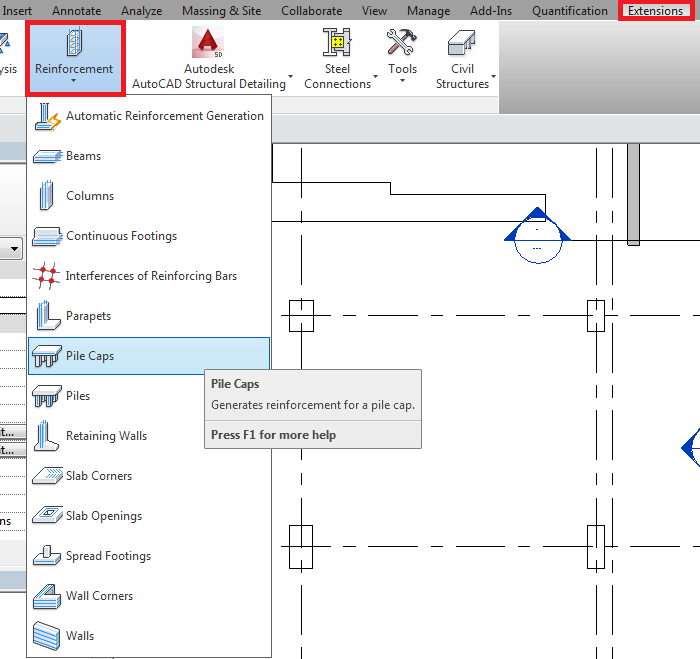700x659 pixels.
Task: Switch to the Add-Ins ribbon tab
Action: coord(491,11)
